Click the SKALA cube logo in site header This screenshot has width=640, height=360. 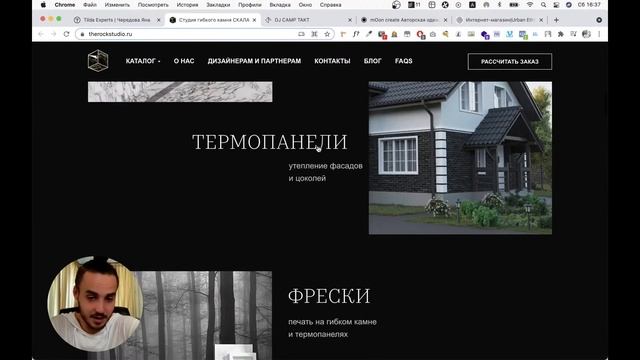tap(98, 60)
